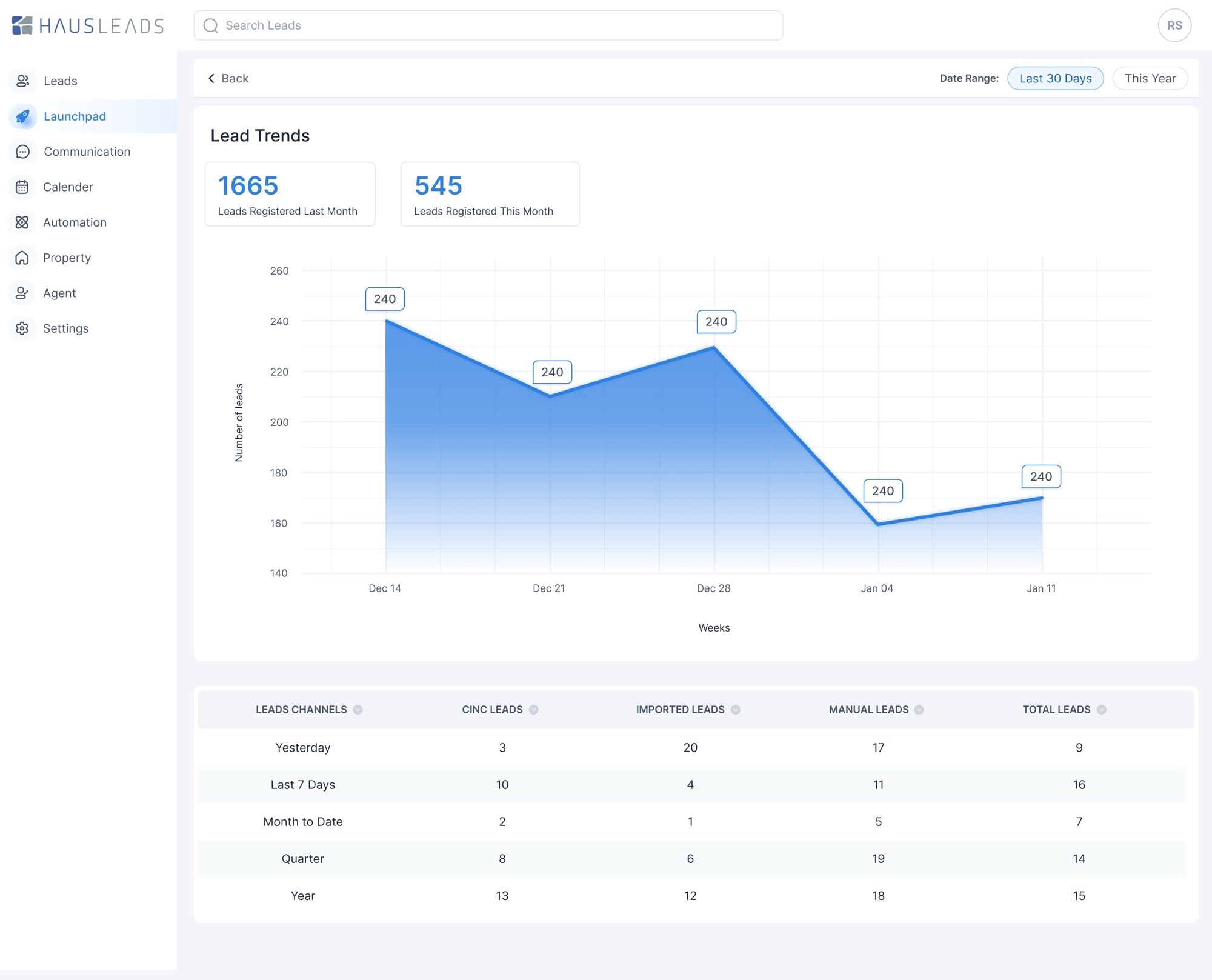The image size is (1212, 980).
Task: Open the RS user avatar
Action: (x=1174, y=25)
